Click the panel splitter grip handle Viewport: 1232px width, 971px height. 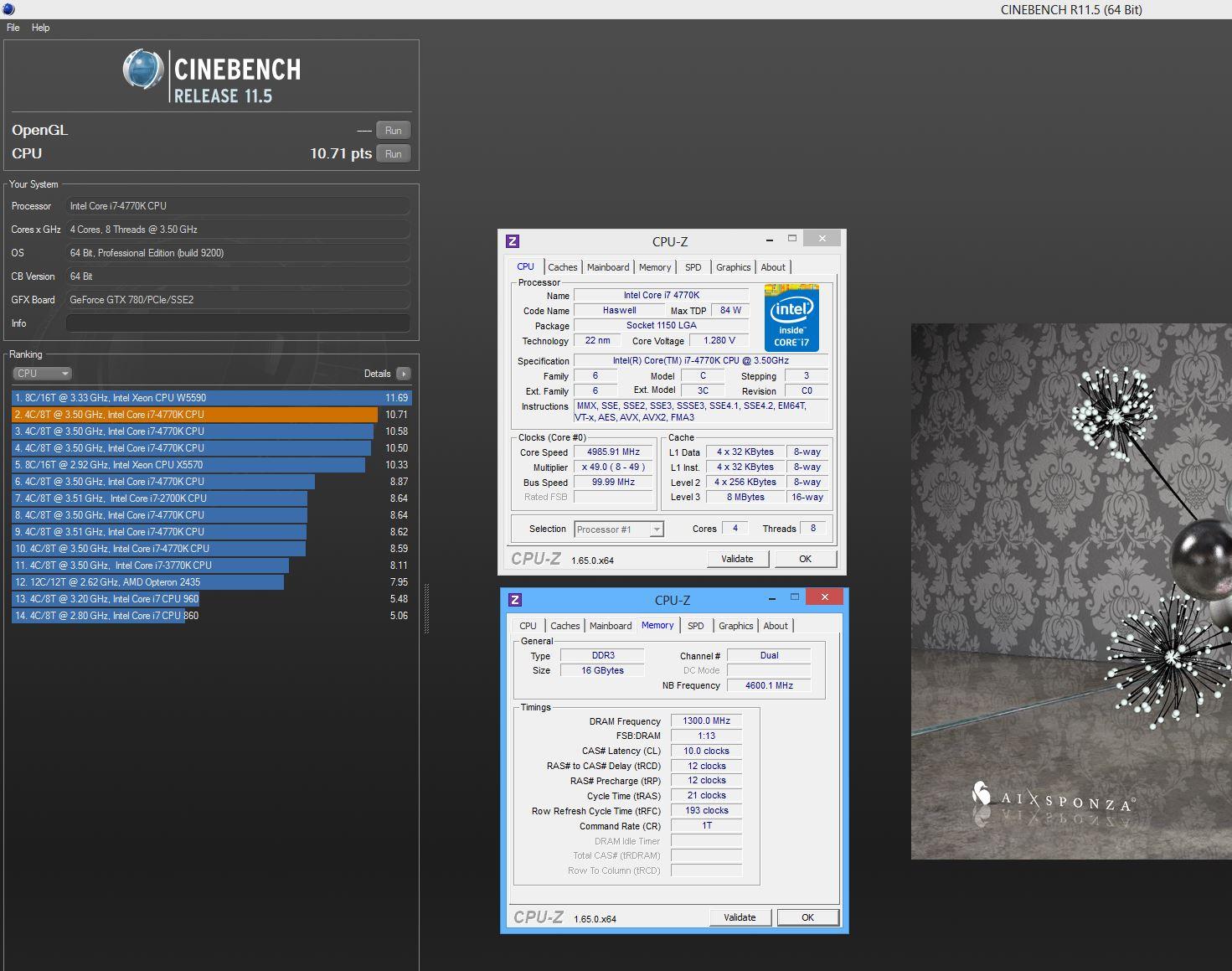point(426,607)
